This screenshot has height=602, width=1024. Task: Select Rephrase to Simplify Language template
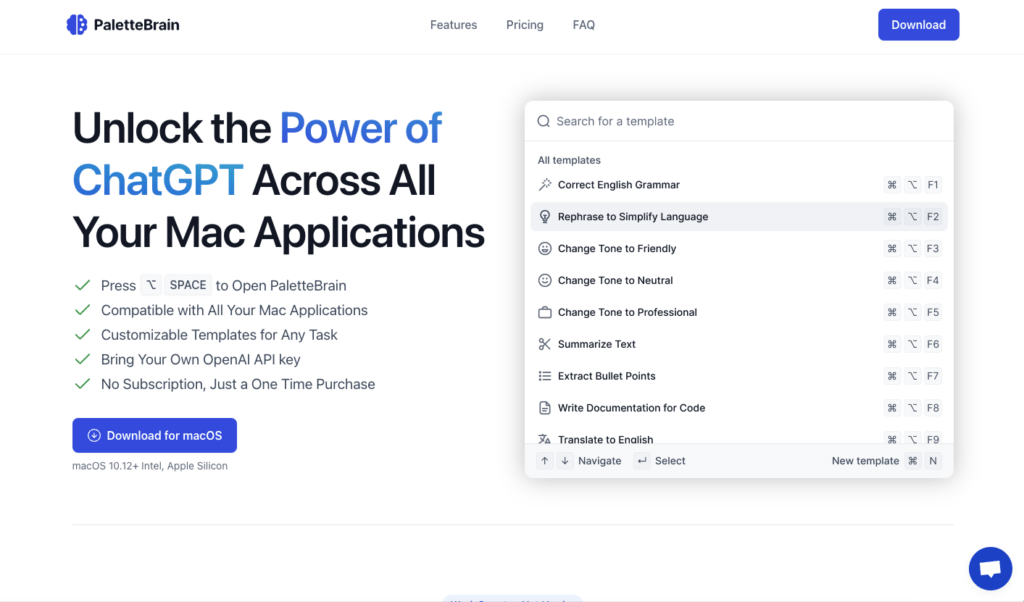[739, 217]
